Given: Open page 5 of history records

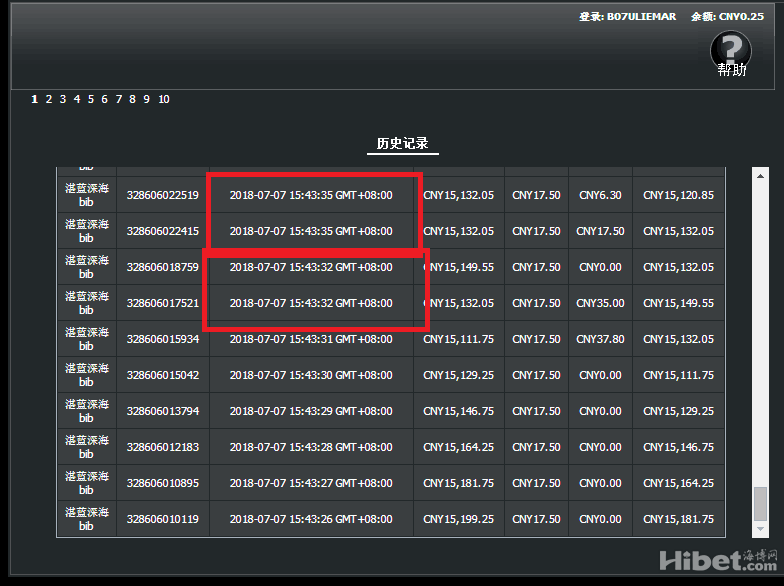Looking at the screenshot, I should pyautogui.click(x=90, y=99).
